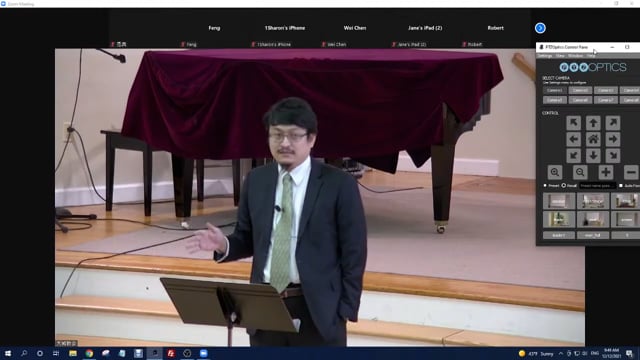Pan camera right with the right arrow
The height and width of the screenshot is (360, 640).
coord(613,139)
